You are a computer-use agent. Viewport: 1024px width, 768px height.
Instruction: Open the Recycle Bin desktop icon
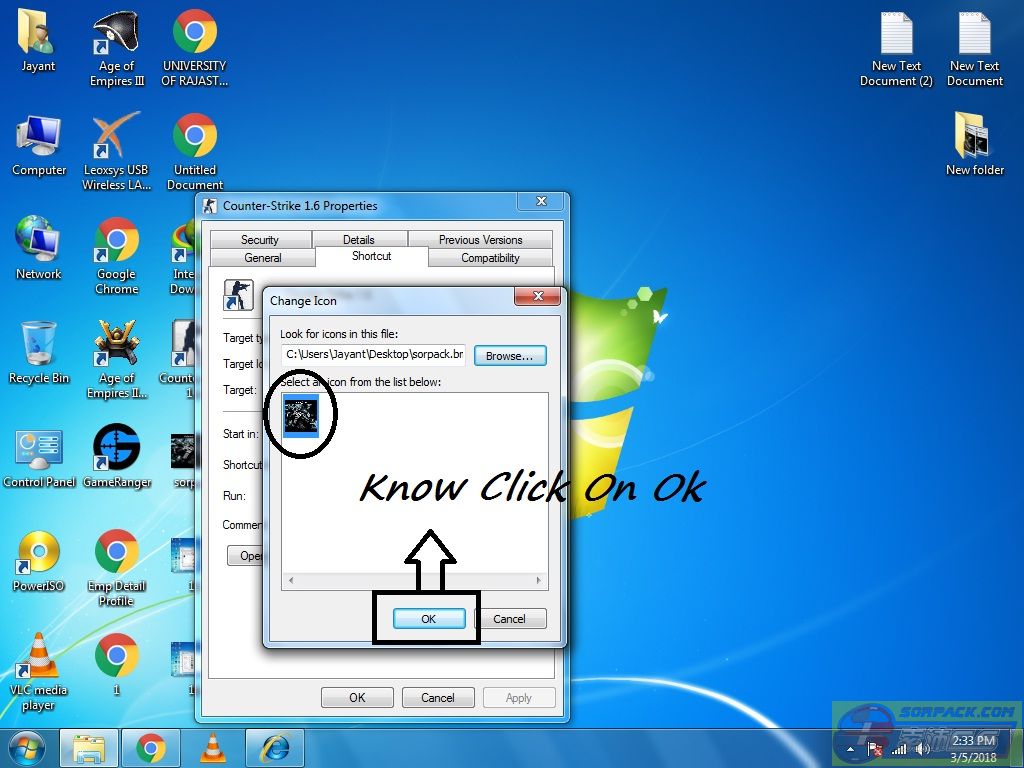pyautogui.click(x=39, y=352)
